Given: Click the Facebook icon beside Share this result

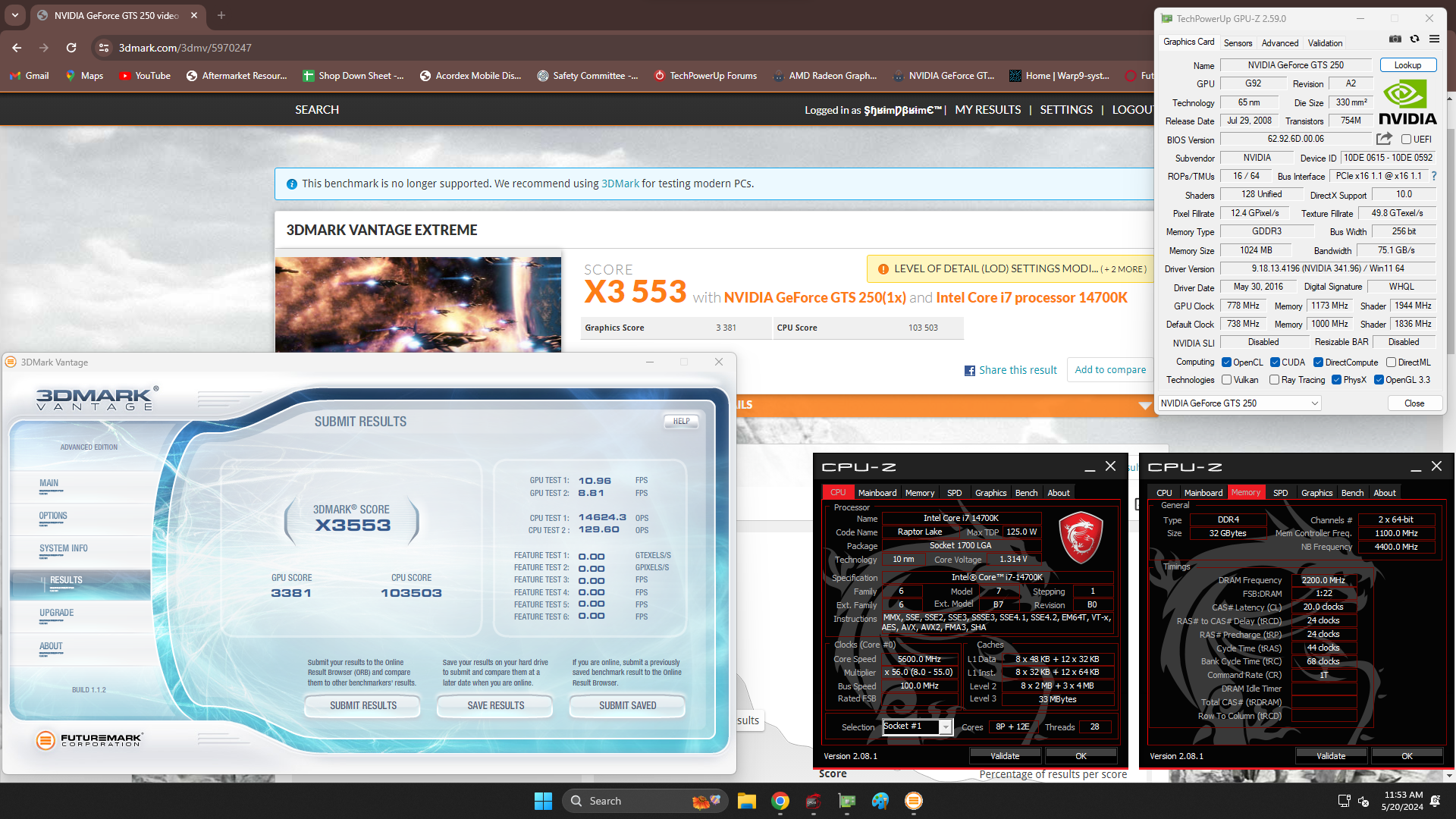Looking at the screenshot, I should (970, 371).
